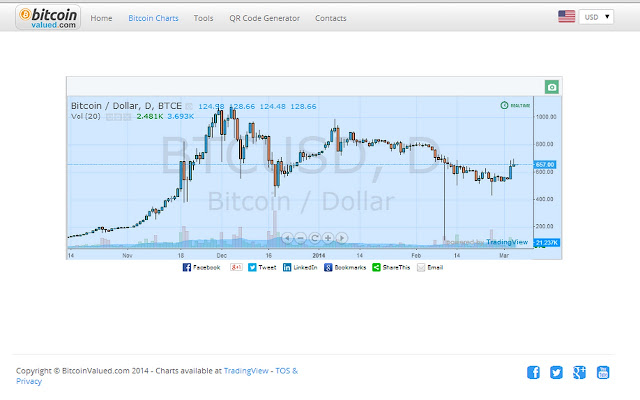Click the 2.481K volume value
The width and height of the screenshot is (640, 400).
tap(150, 116)
